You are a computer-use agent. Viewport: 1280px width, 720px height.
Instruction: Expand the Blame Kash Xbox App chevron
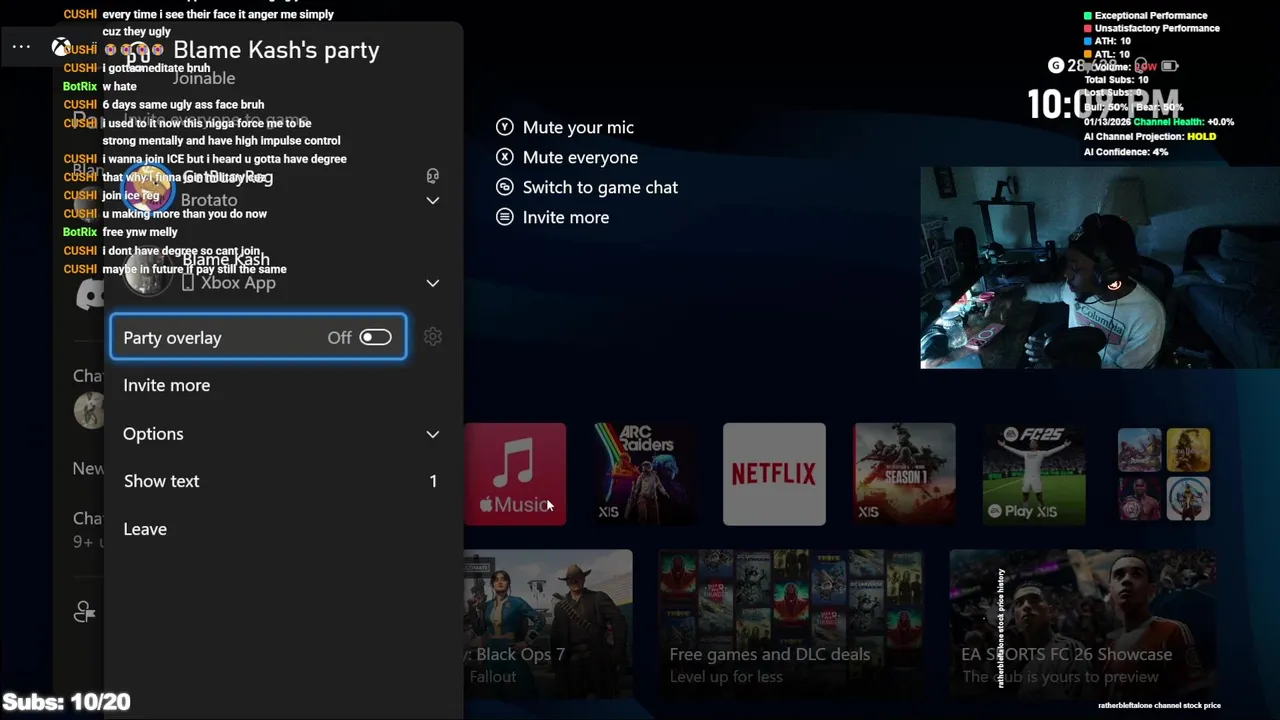point(433,283)
